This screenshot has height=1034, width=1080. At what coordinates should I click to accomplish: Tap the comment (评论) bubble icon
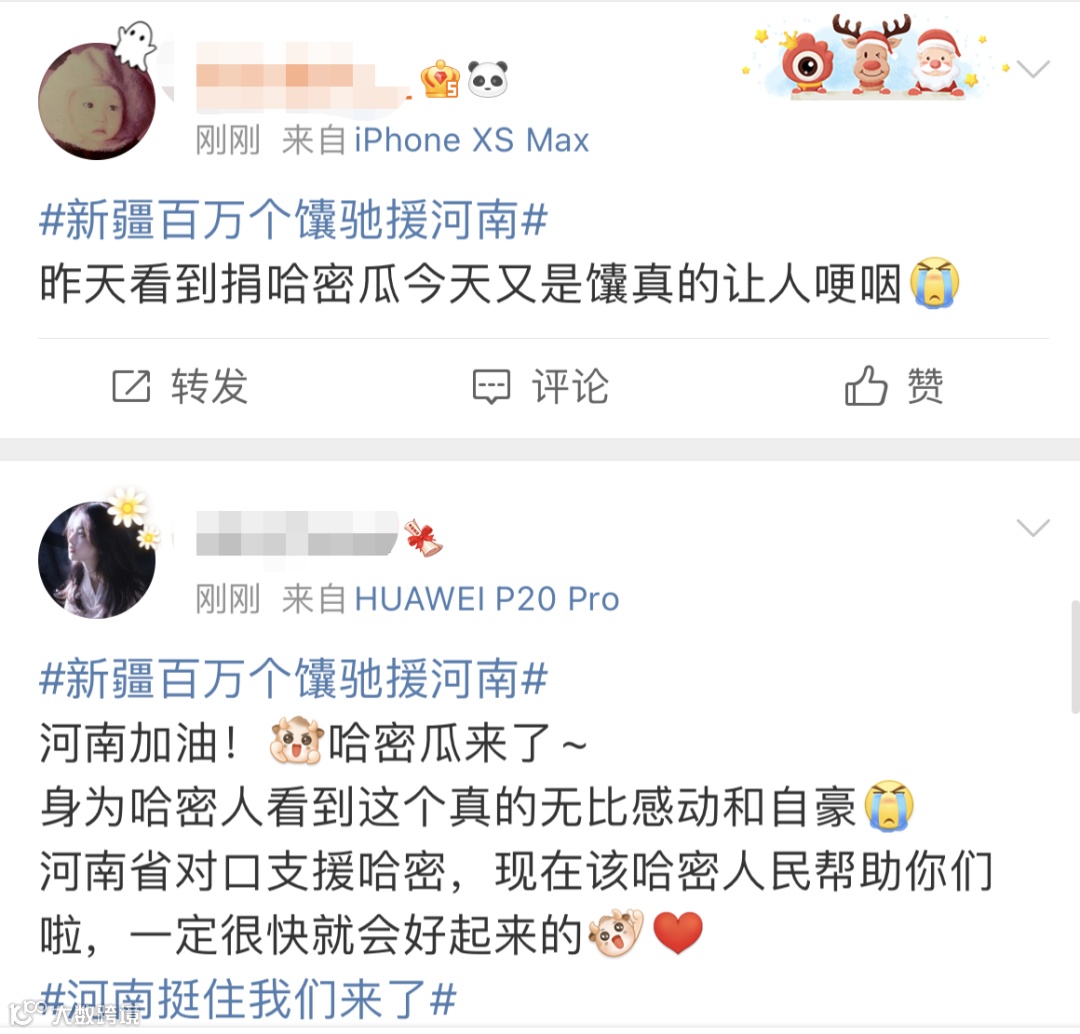(491, 386)
